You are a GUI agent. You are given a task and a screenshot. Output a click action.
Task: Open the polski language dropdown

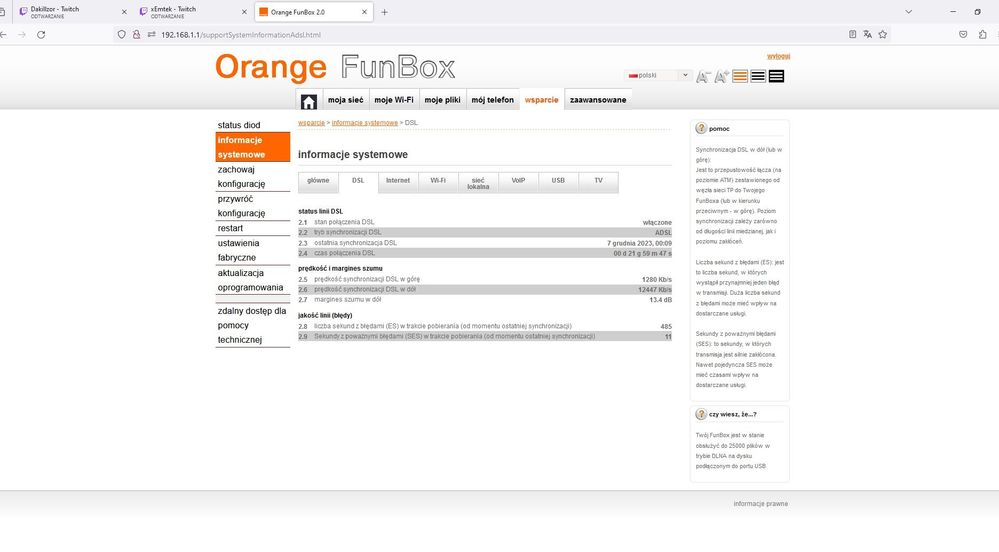coord(658,76)
